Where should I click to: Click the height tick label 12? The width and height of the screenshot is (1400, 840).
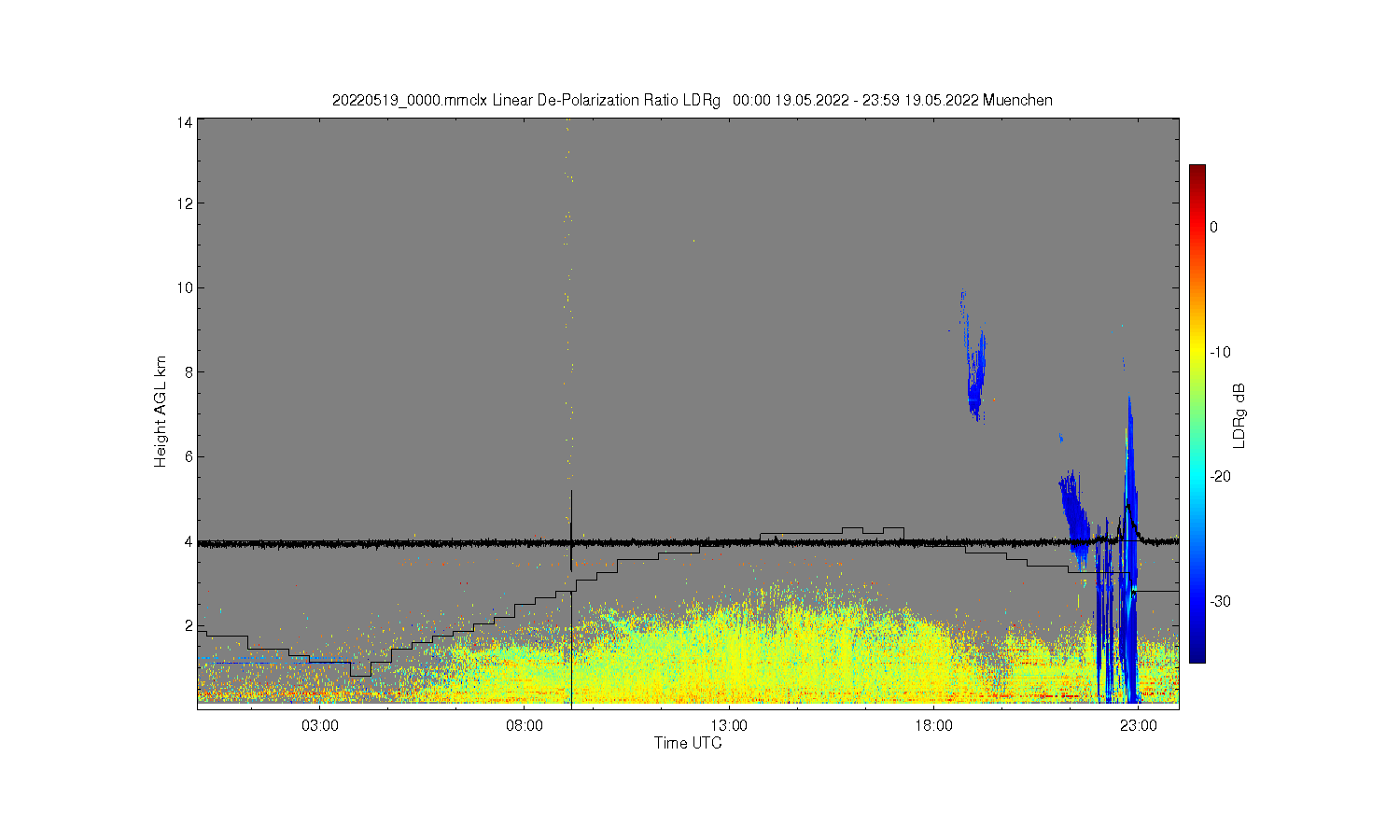pyautogui.click(x=186, y=203)
